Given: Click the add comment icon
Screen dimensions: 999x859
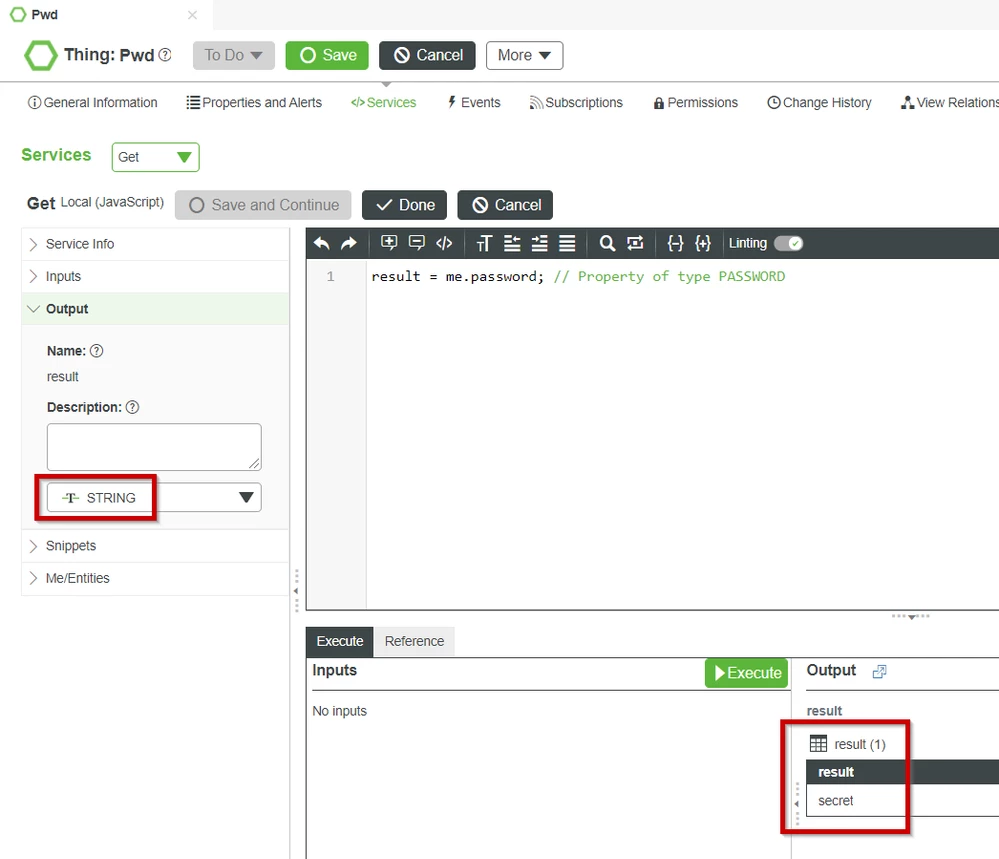Looking at the screenshot, I should pyautogui.click(x=389, y=243).
